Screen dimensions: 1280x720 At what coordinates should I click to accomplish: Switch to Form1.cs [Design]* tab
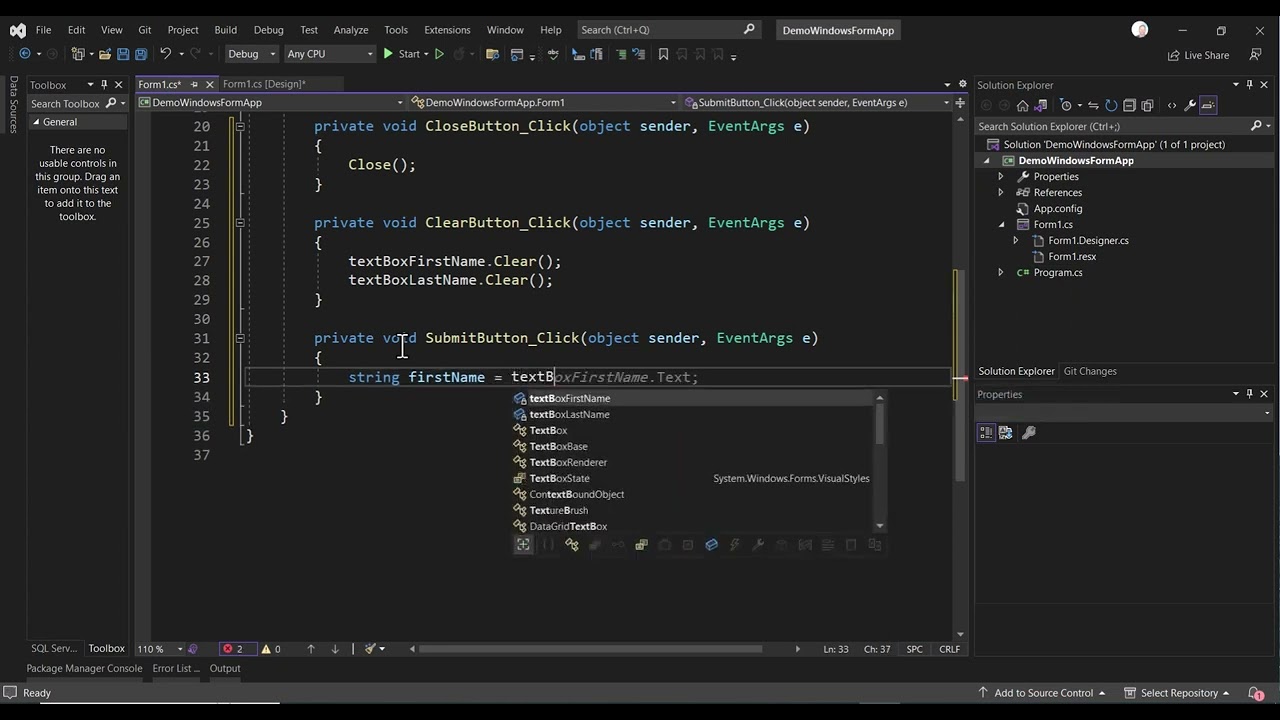[x=264, y=84]
